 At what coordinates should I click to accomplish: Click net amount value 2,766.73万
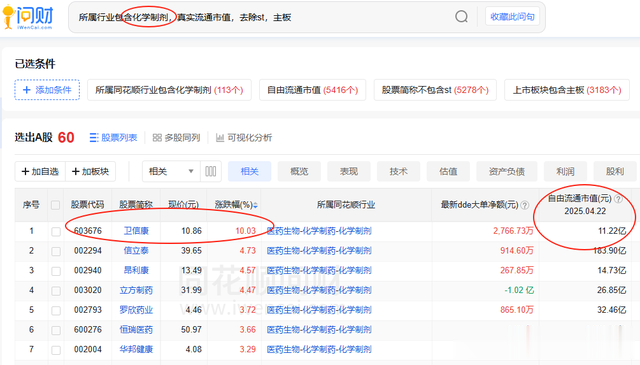coord(513,231)
